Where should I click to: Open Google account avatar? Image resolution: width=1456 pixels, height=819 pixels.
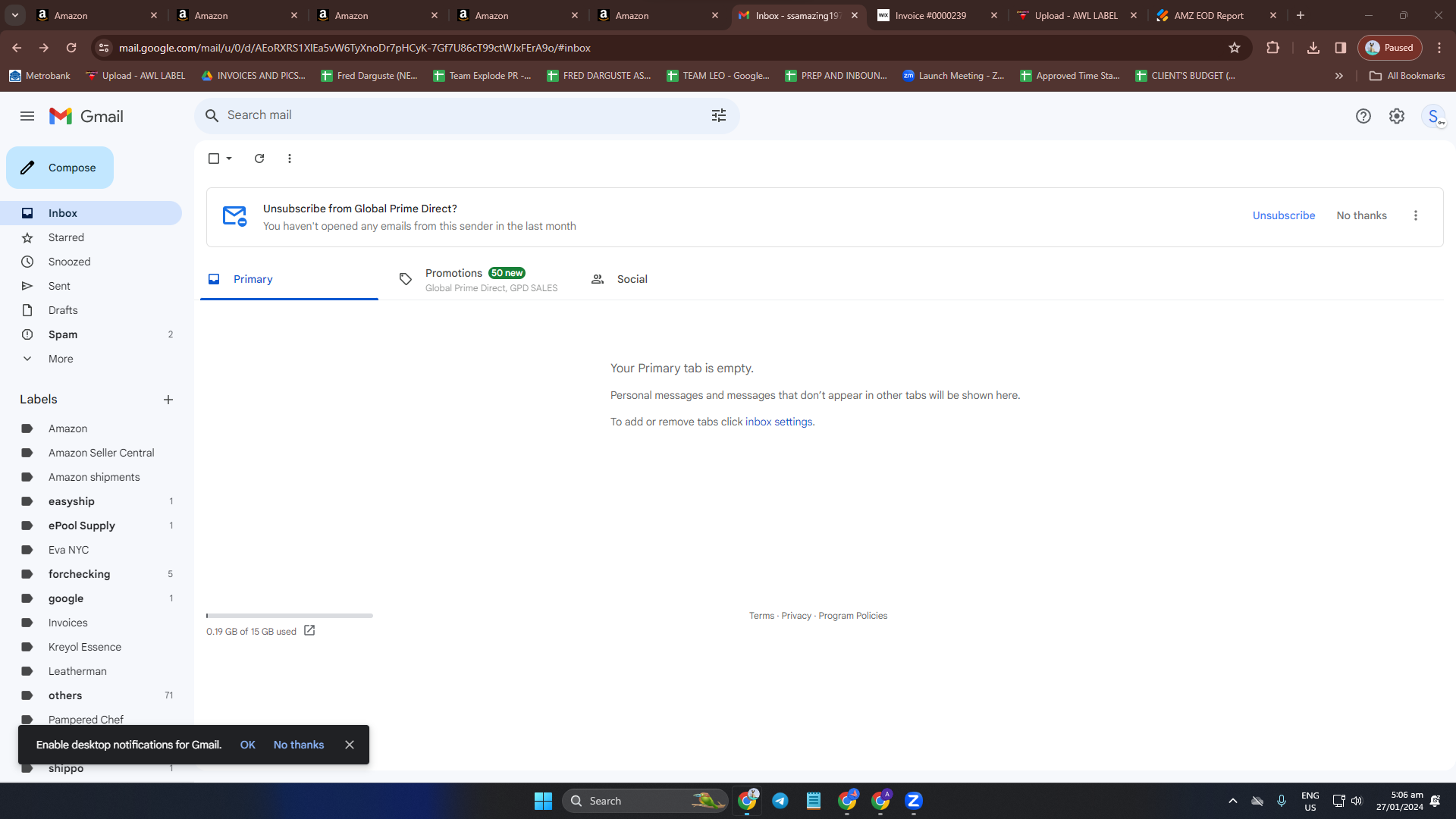point(1433,116)
